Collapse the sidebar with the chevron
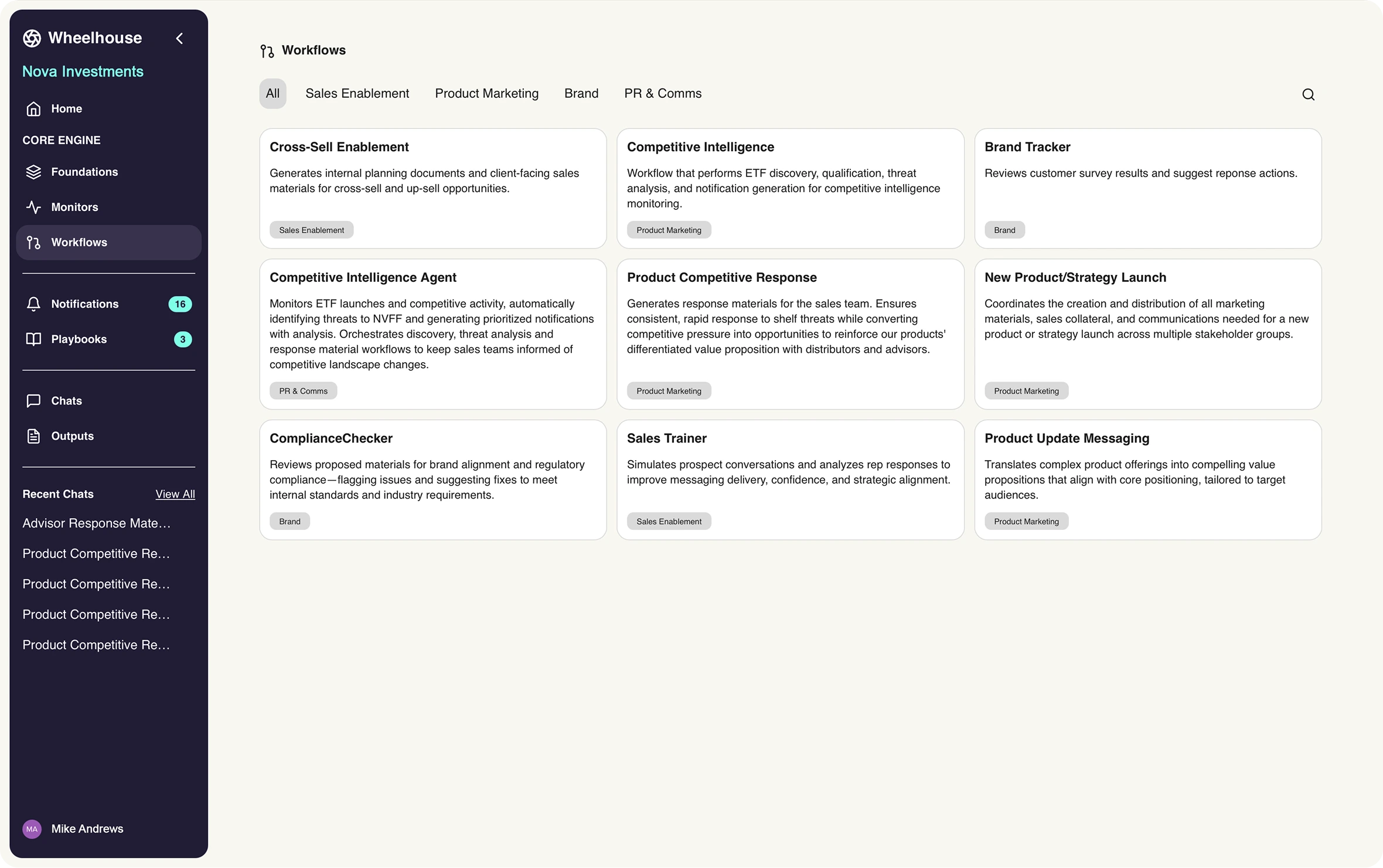 pos(179,39)
